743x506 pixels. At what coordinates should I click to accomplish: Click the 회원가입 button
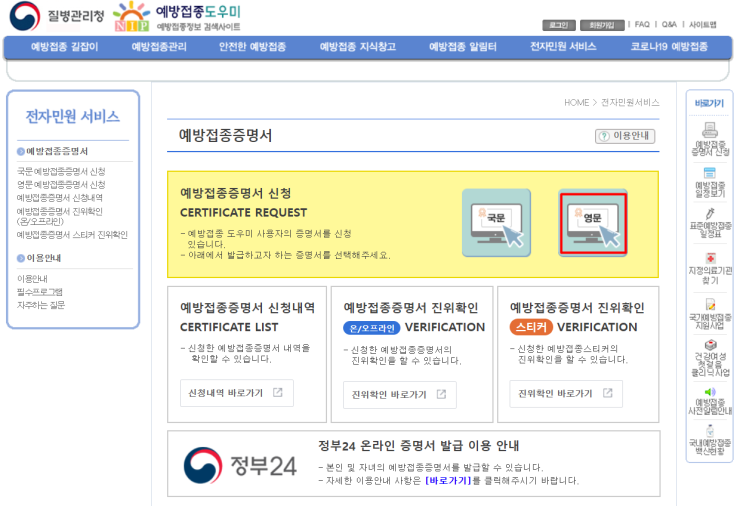point(602,25)
